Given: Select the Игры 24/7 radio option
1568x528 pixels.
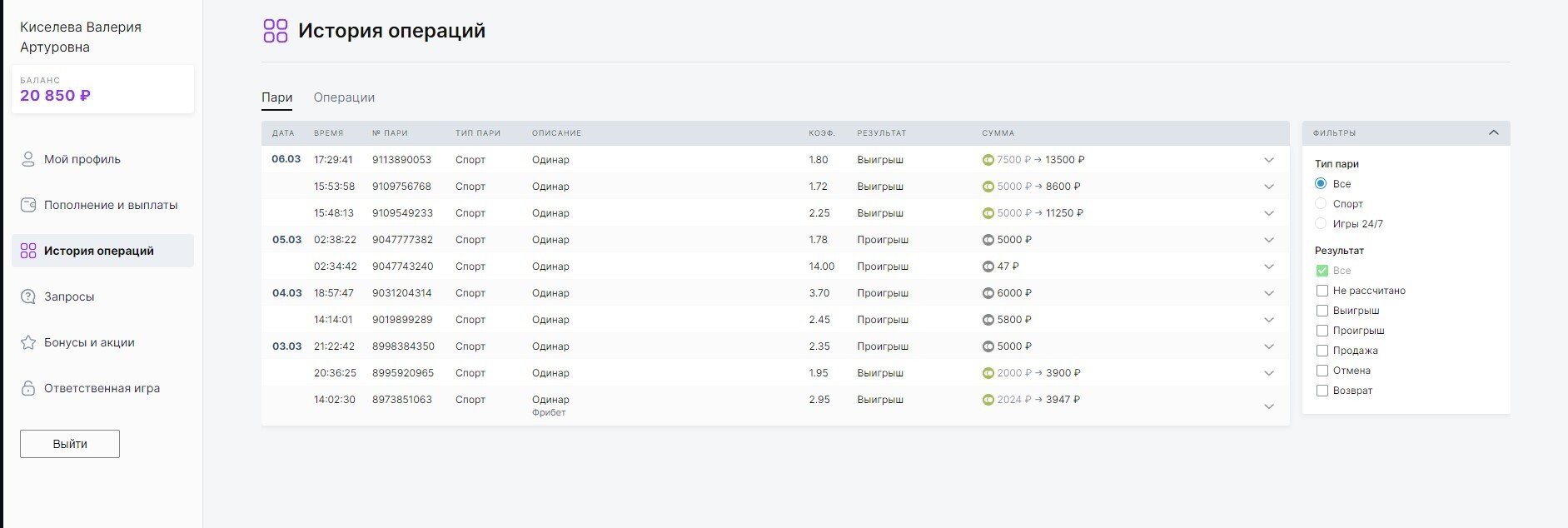Looking at the screenshot, I should (1321, 223).
